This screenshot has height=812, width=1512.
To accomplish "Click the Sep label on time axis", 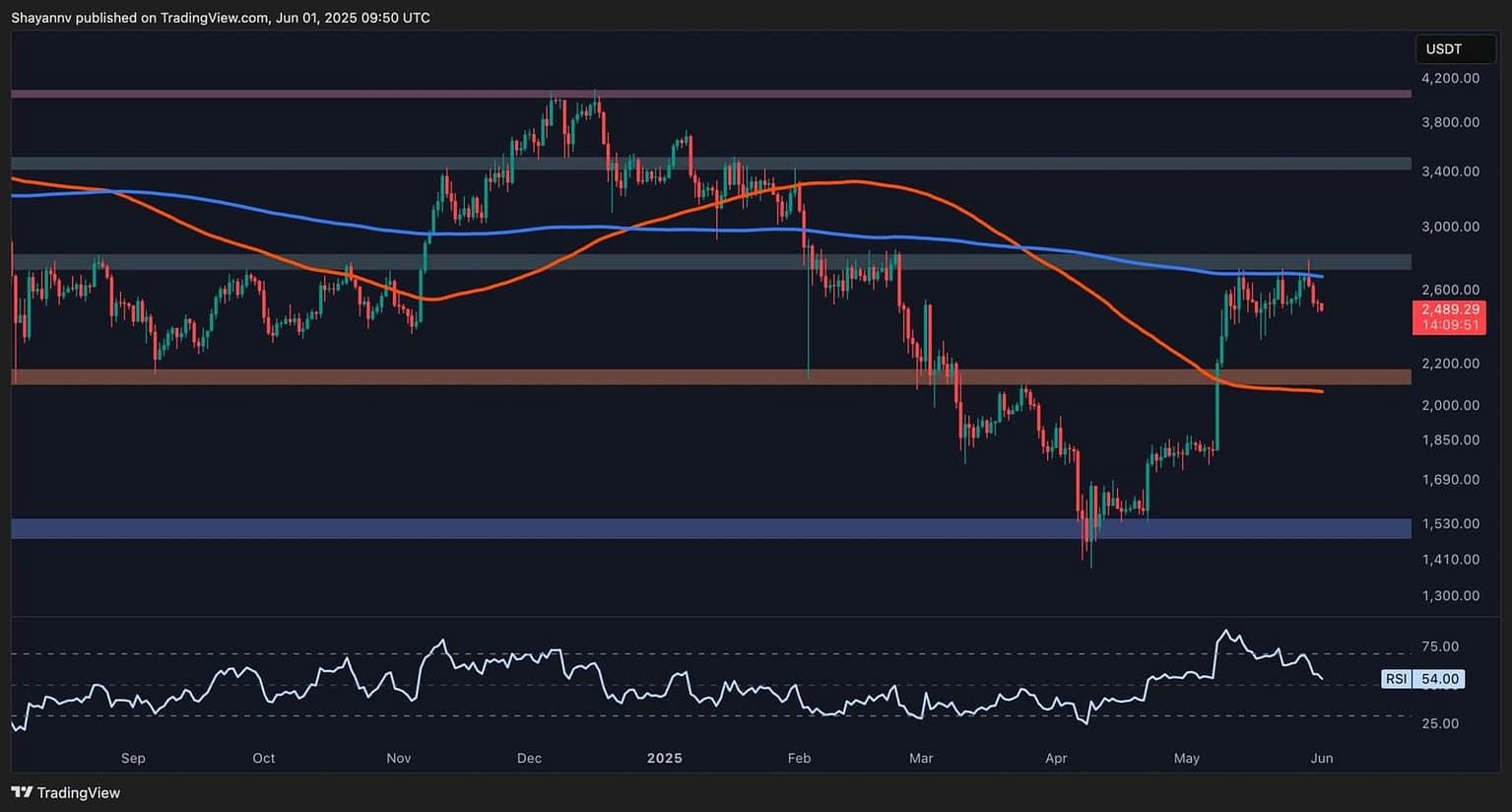I will click(133, 758).
